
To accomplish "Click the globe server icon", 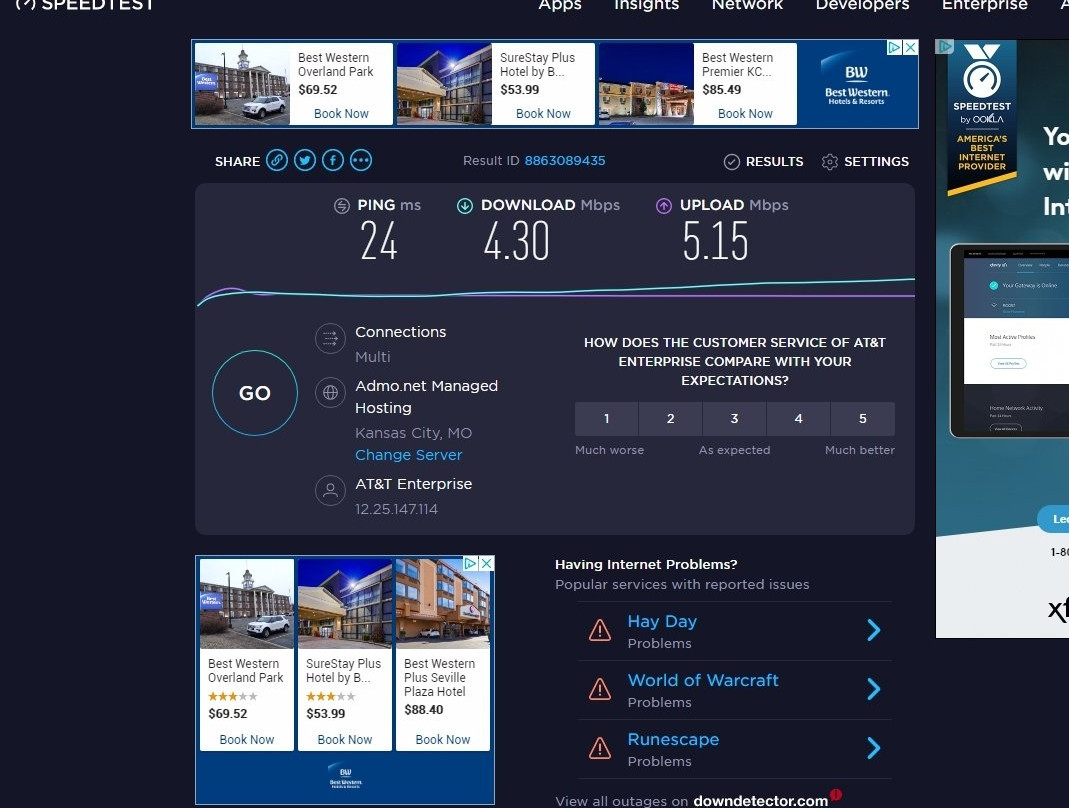I will pos(330,393).
